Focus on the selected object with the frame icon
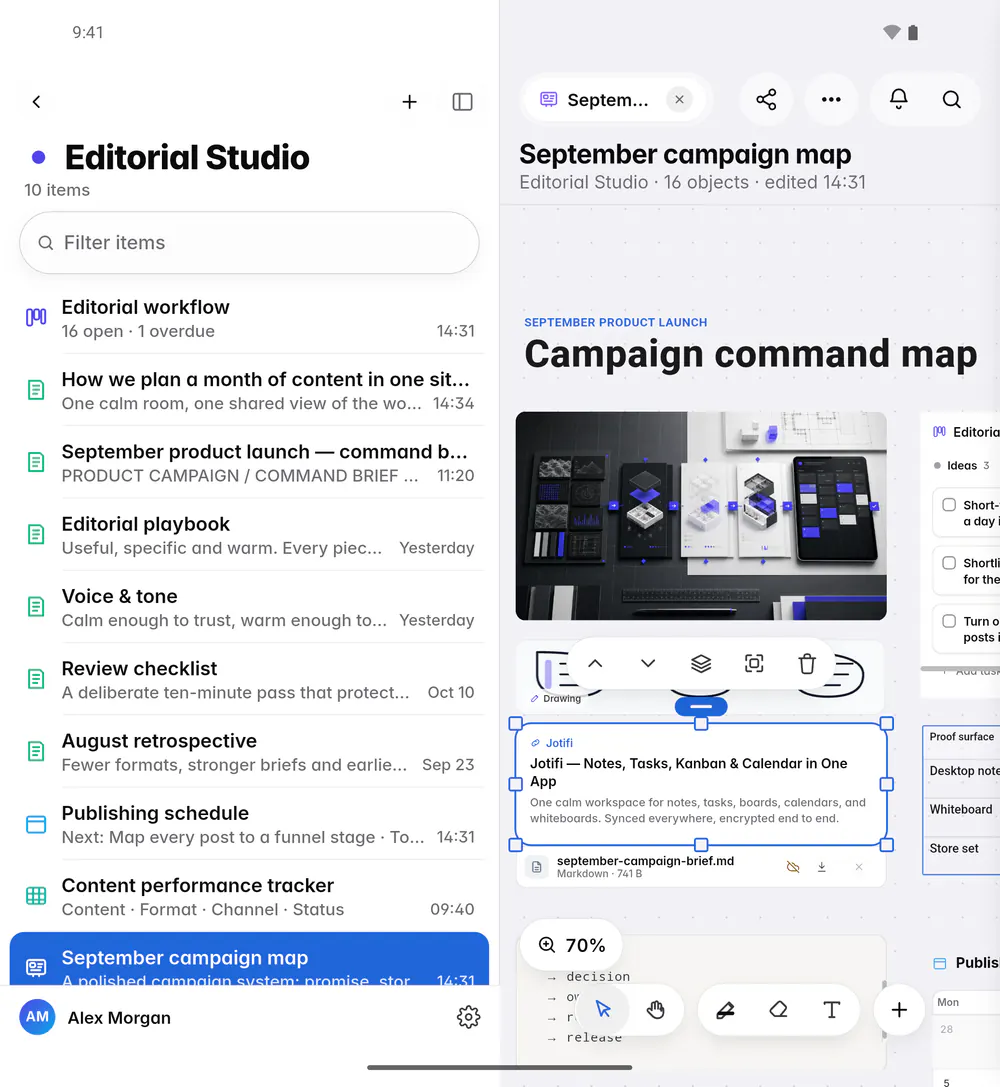 754,663
